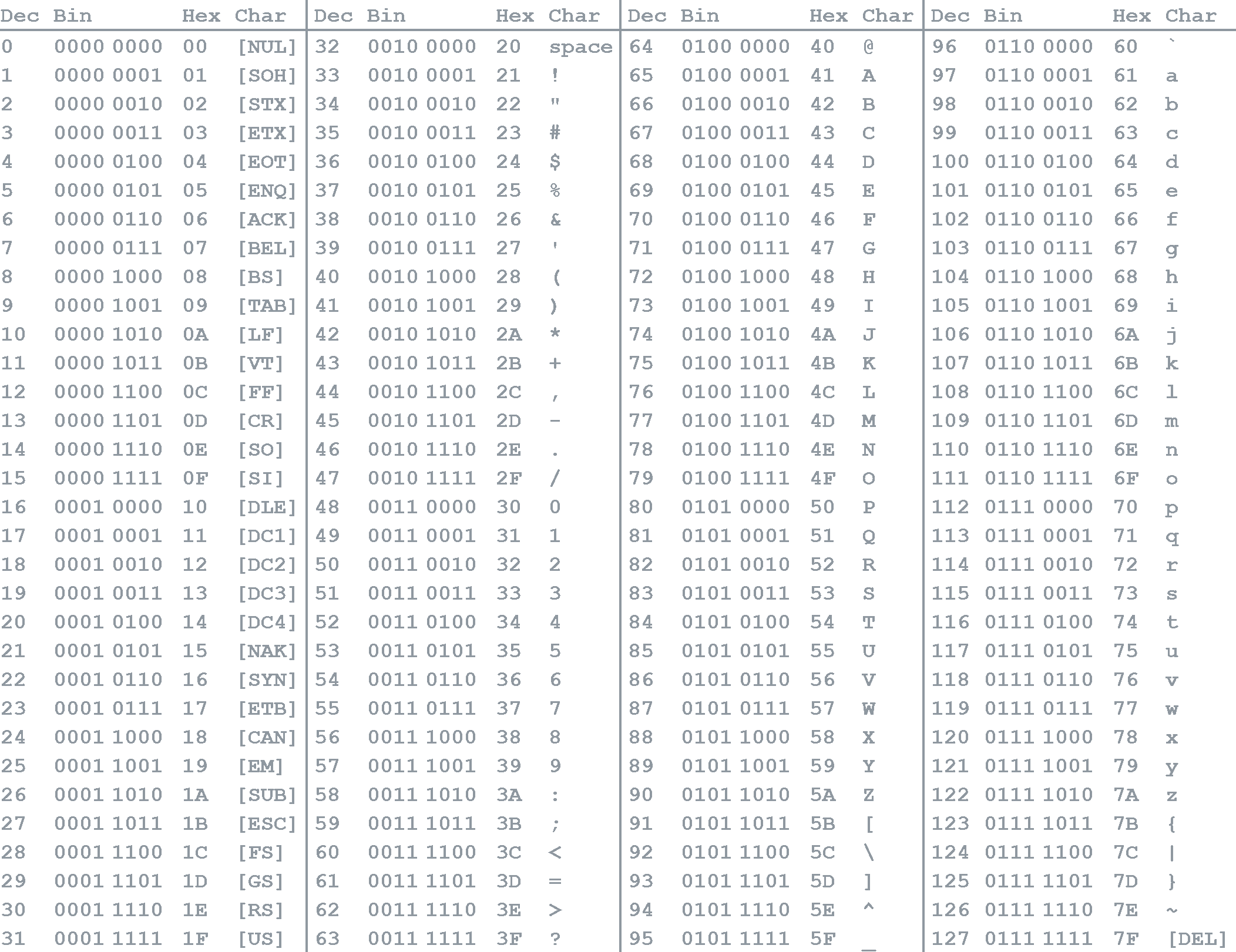Click the [NUL] character entry
Screen dimensions: 1236x952
coord(267,46)
